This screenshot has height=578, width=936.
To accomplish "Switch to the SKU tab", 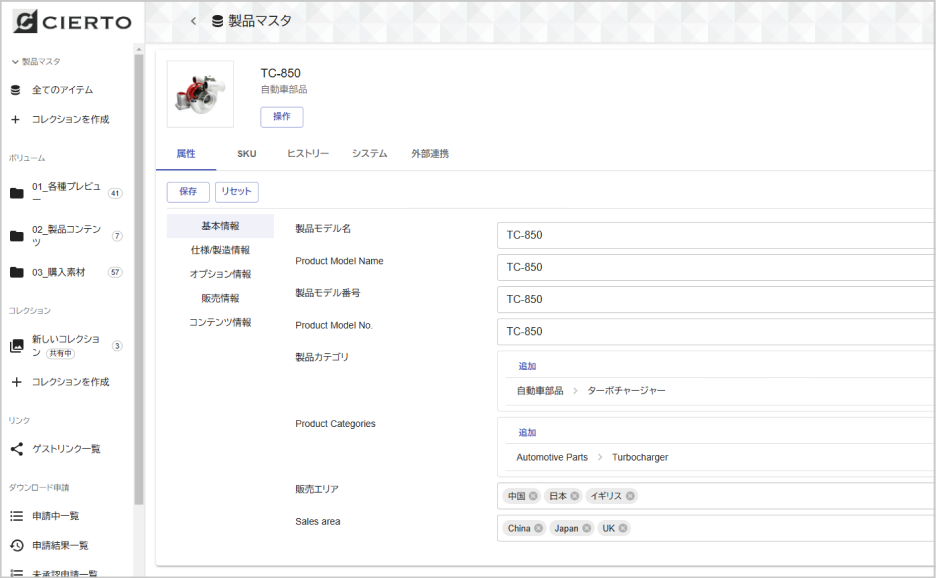I will 246,154.
